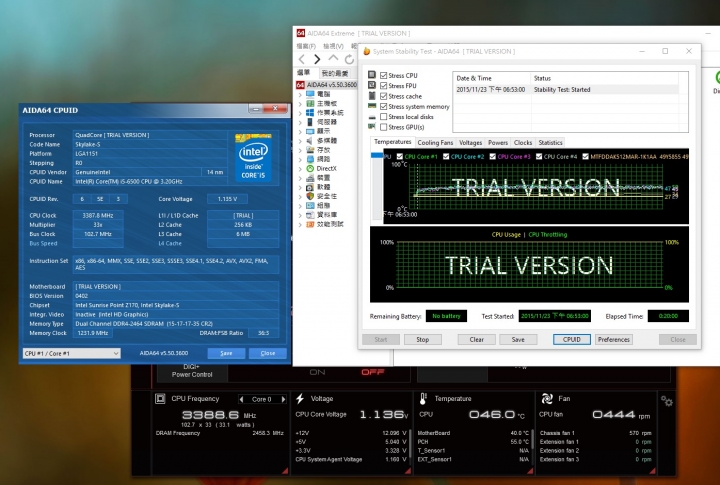Go back in the AIDA64 Extreme toolbar
720x485 pixels.
pyautogui.click(x=302, y=59)
